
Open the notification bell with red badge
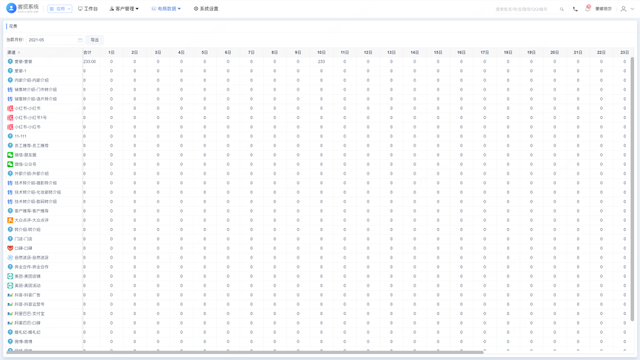(588, 8)
